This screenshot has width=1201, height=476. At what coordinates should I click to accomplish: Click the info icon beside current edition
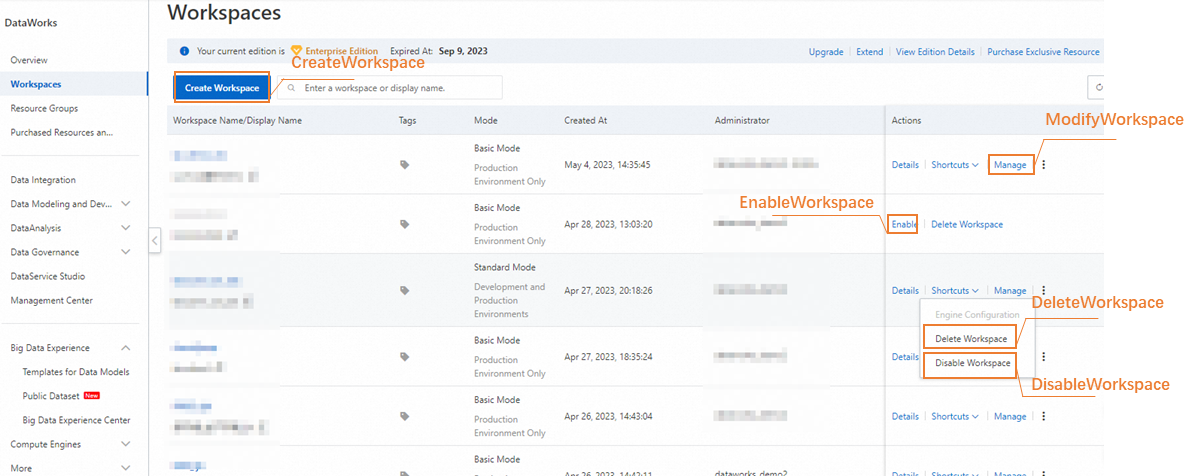point(184,51)
